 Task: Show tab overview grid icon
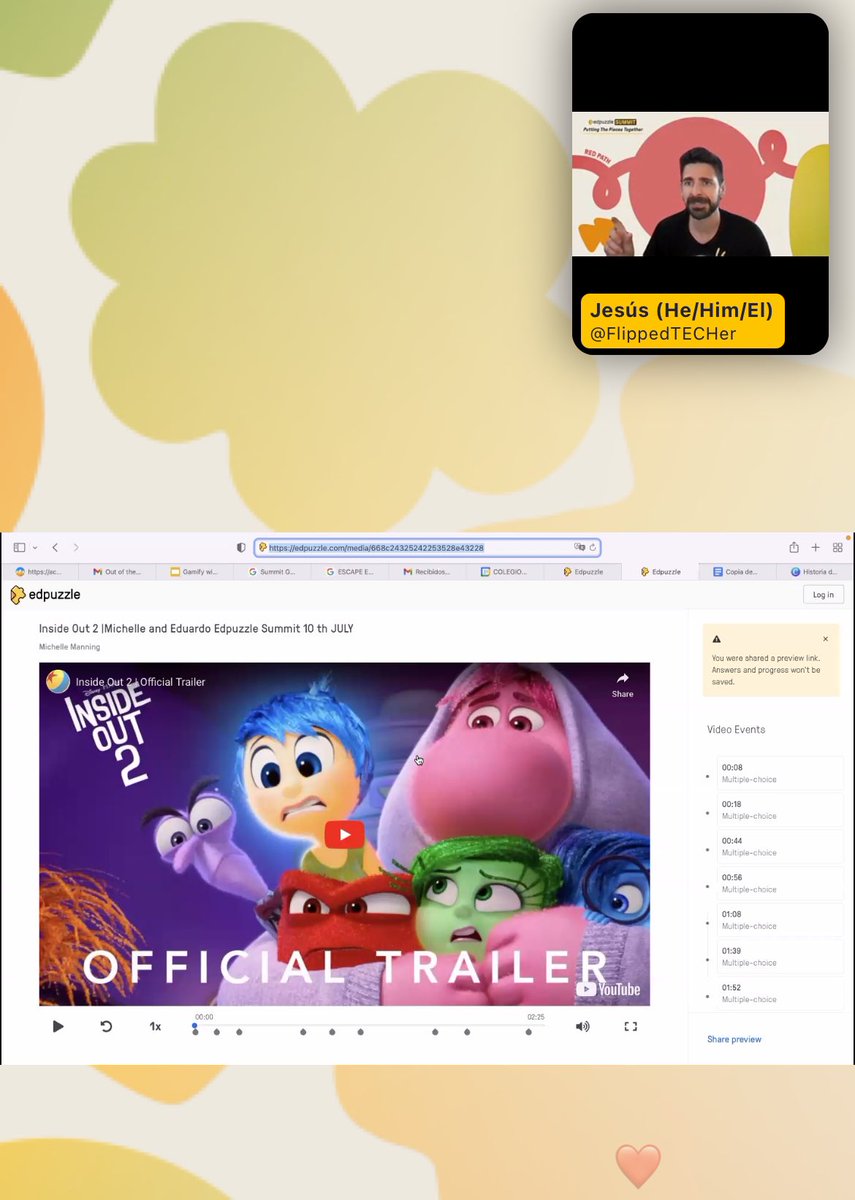[838, 547]
